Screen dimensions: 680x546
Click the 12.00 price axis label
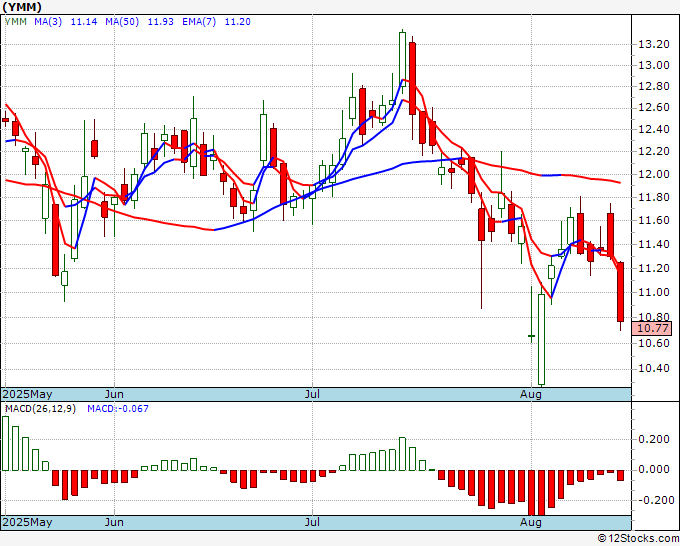[654, 174]
